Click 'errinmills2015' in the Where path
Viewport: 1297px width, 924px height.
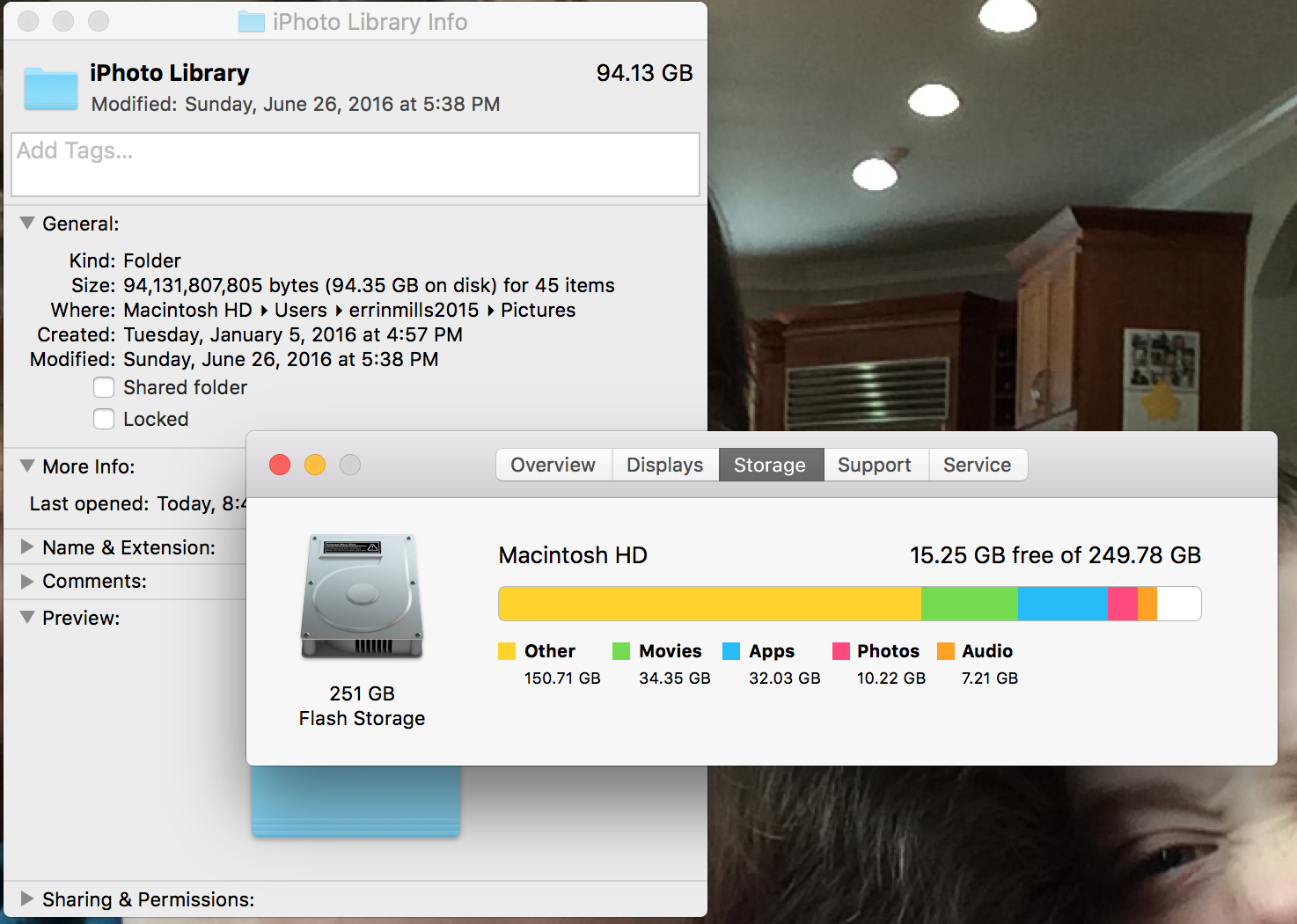(414, 310)
